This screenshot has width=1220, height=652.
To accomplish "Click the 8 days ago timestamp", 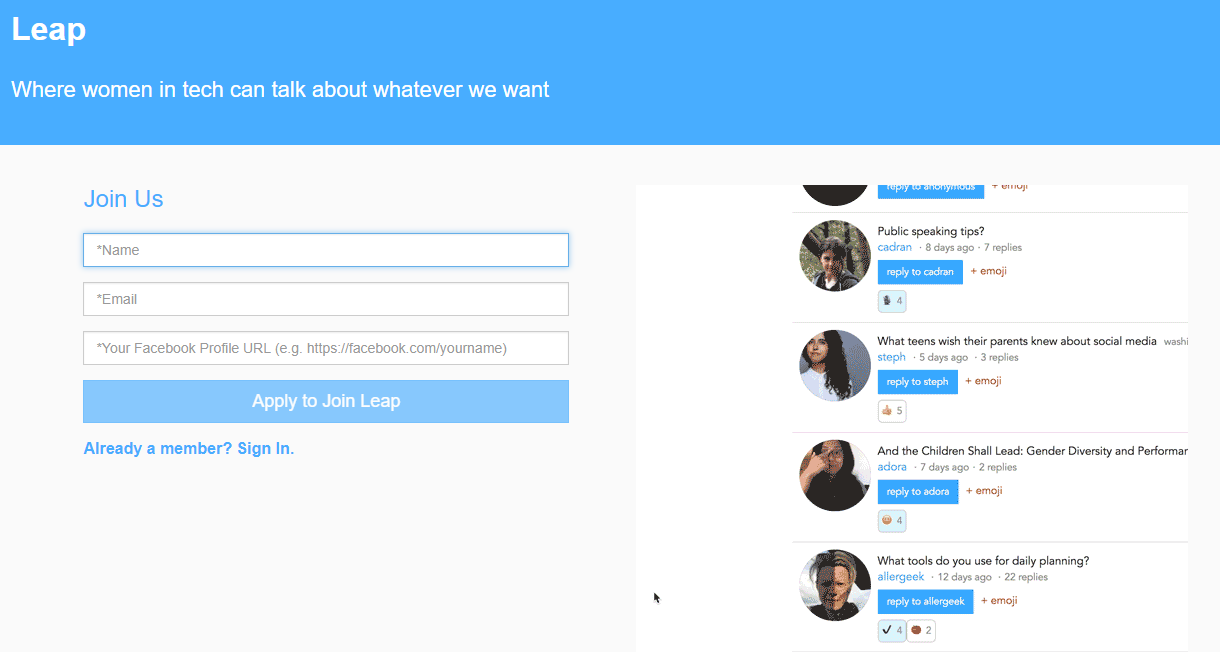I will (950, 247).
